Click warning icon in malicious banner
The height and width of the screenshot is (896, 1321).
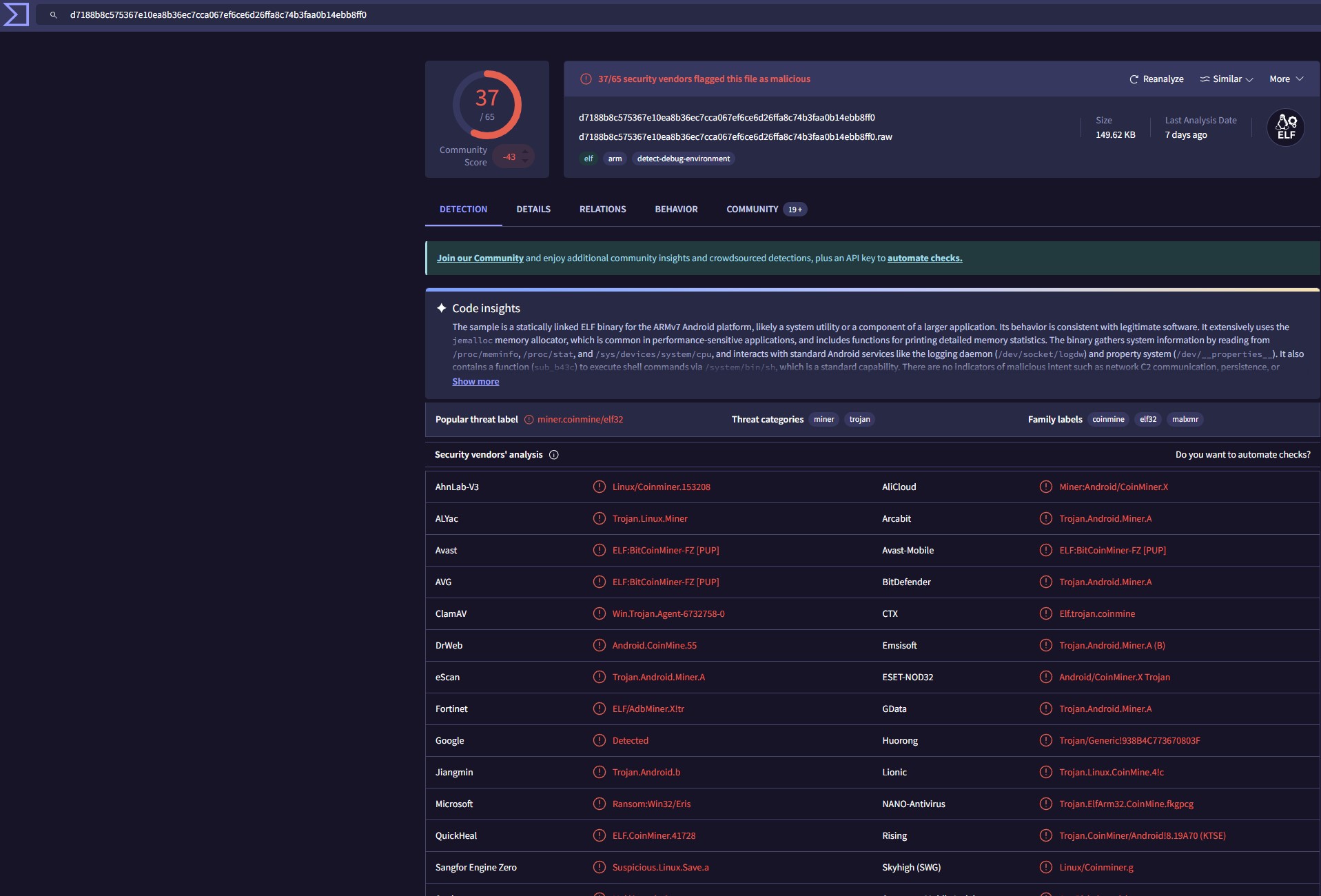pos(586,79)
